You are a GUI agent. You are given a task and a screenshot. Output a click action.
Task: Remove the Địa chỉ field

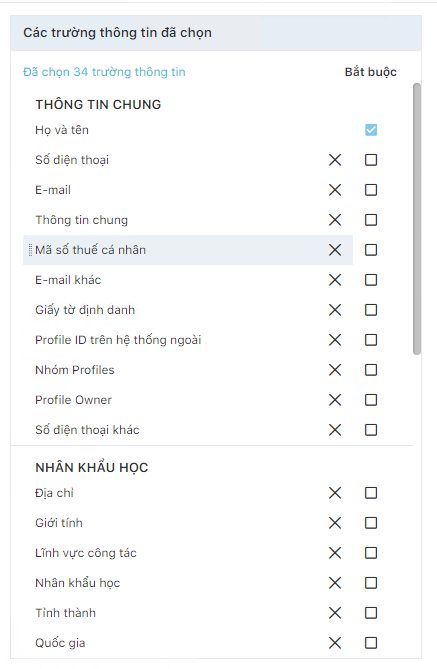click(335, 493)
